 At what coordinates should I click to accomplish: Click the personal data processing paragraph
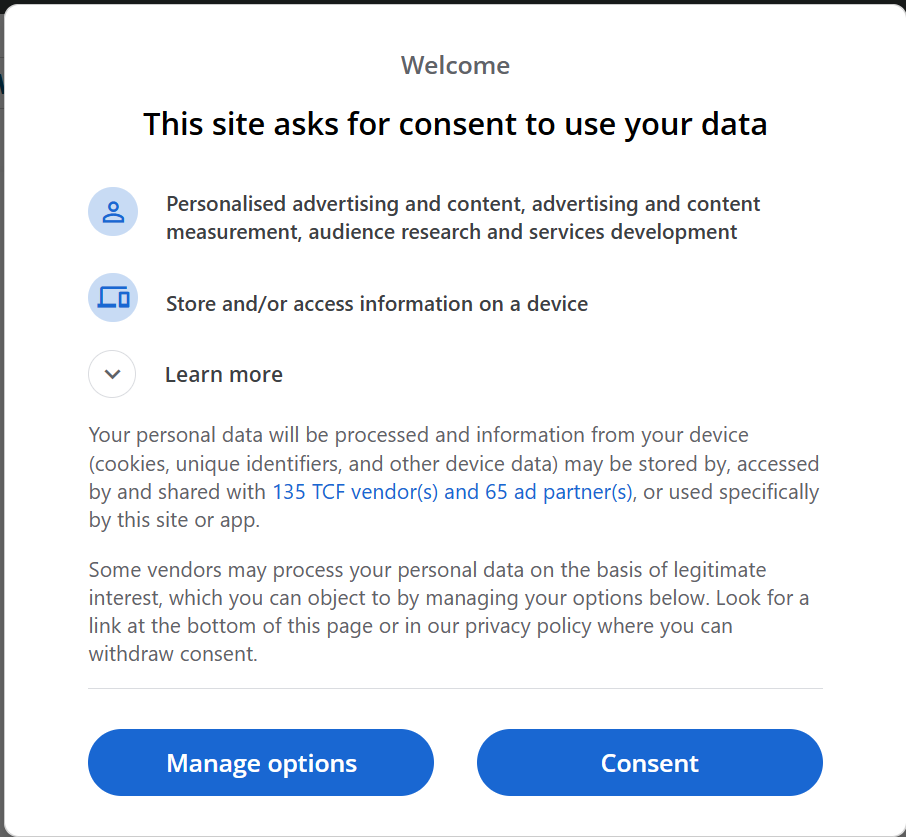pos(454,477)
